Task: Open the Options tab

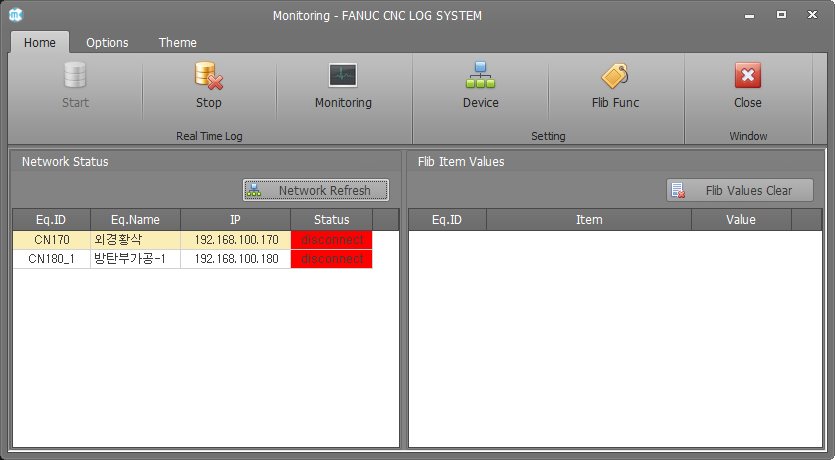Action: (x=107, y=43)
